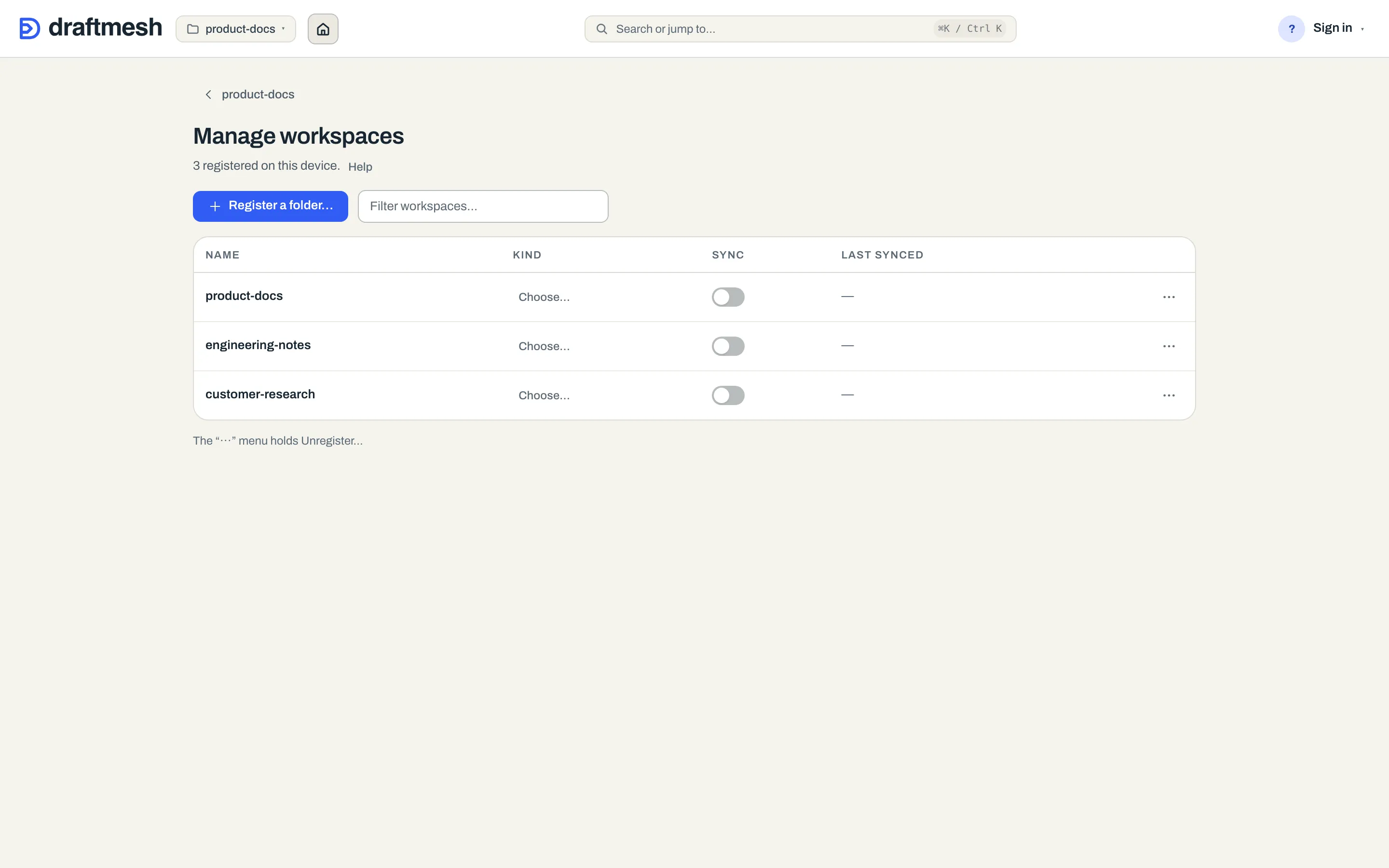Focus the Search or jump to field
The image size is (1389, 868).
click(x=800, y=29)
